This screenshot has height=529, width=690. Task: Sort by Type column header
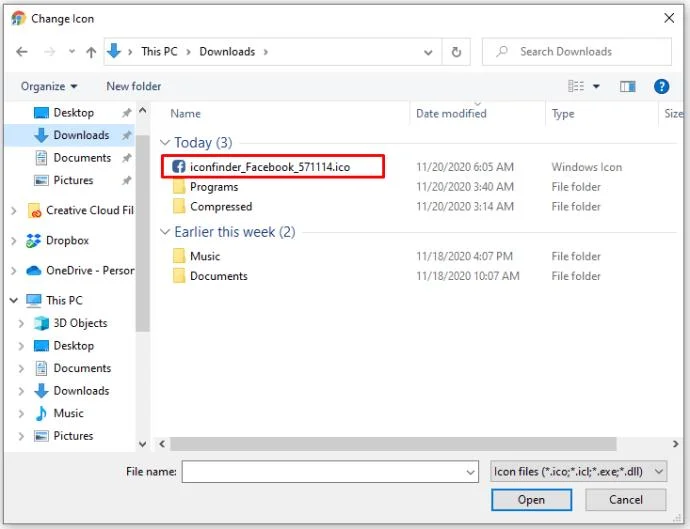click(x=563, y=114)
